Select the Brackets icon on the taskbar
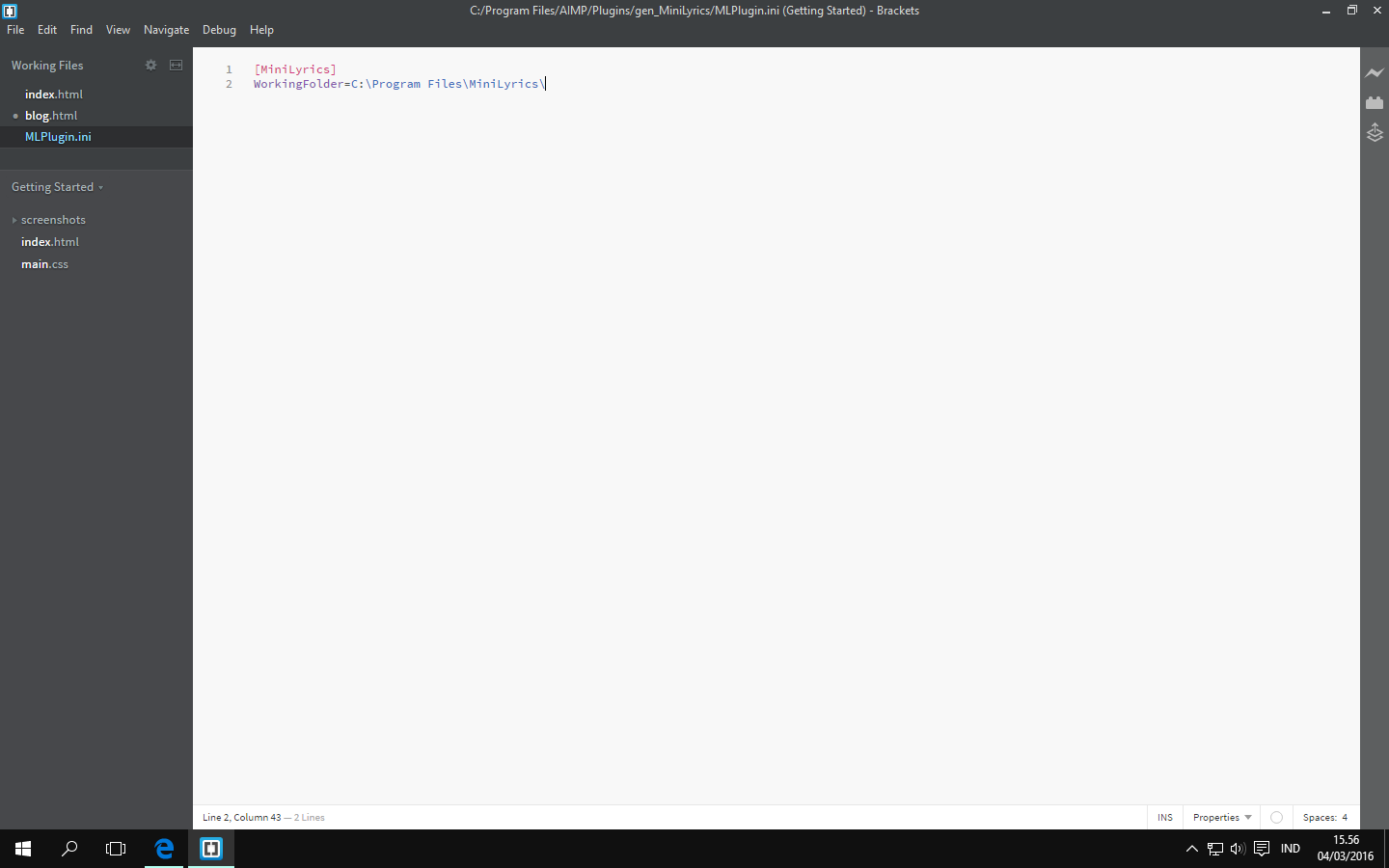The width and height of the screenshot is (1389, 868). click(x=210, y=849)
